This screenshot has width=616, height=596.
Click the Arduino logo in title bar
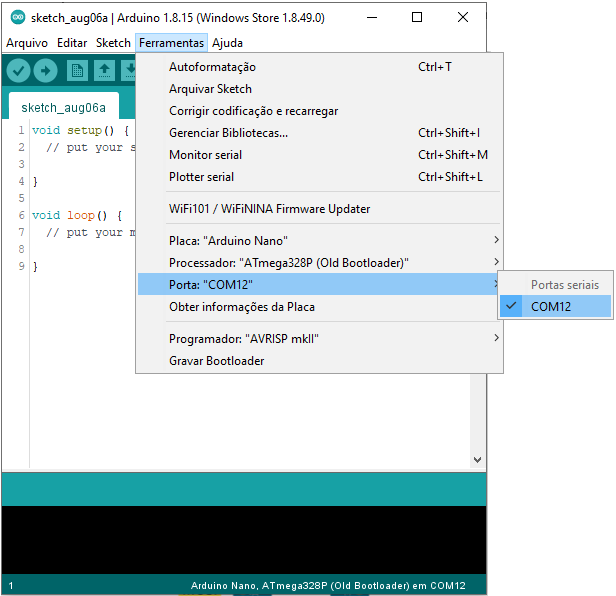point(18,17)
